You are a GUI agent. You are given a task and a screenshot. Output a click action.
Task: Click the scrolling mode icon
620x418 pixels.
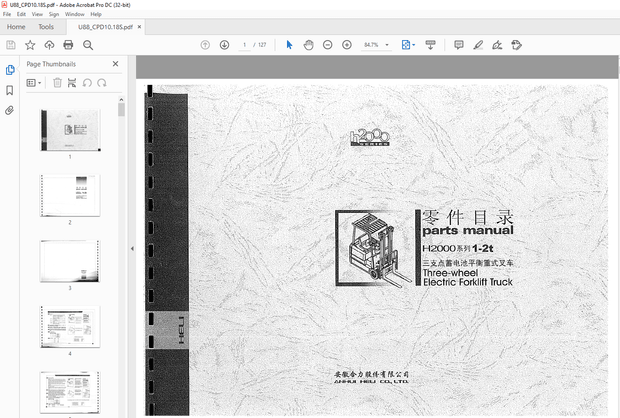pos(430,45)
